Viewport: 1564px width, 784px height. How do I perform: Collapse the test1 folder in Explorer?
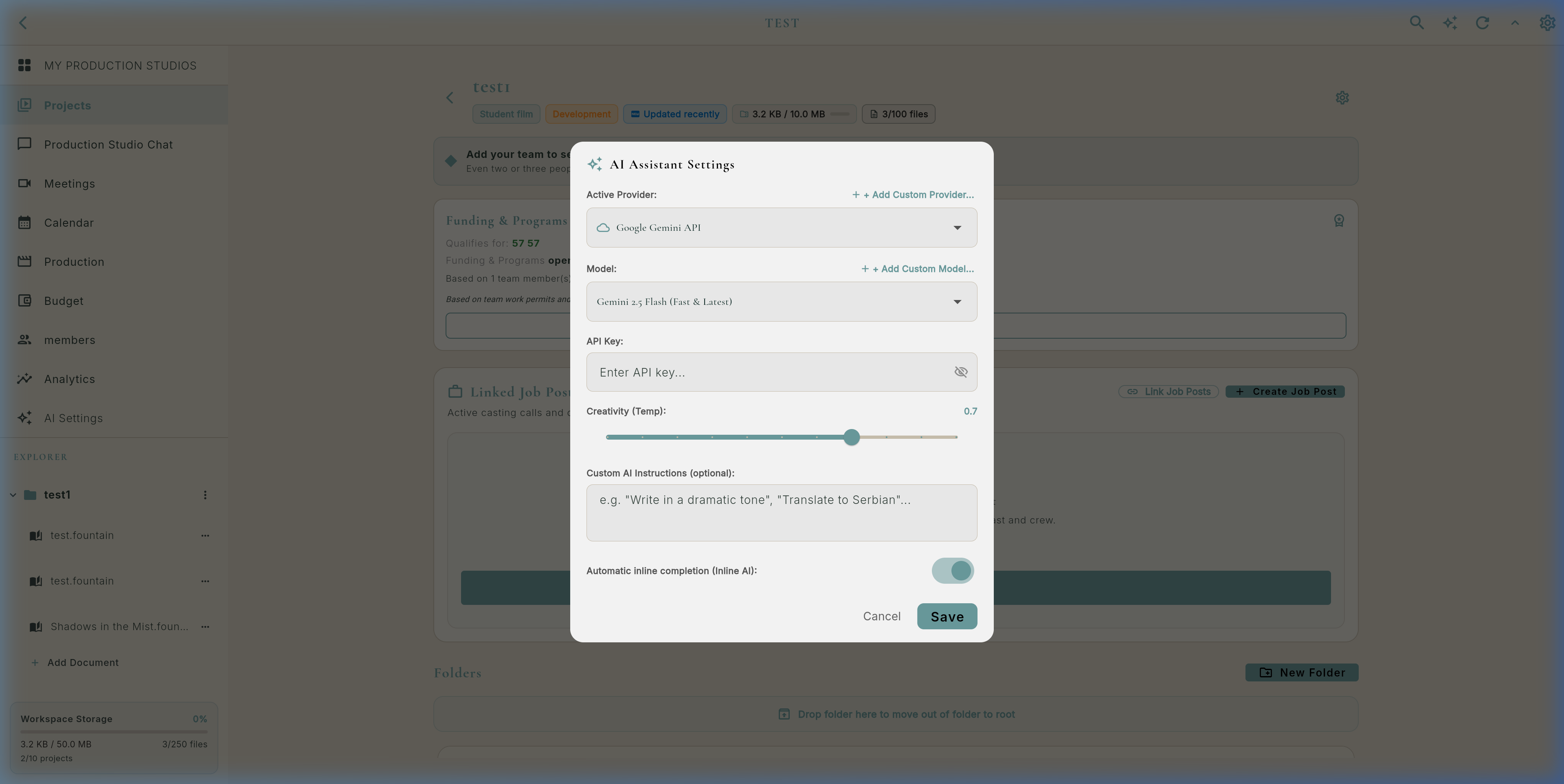[x=13, y=495]
